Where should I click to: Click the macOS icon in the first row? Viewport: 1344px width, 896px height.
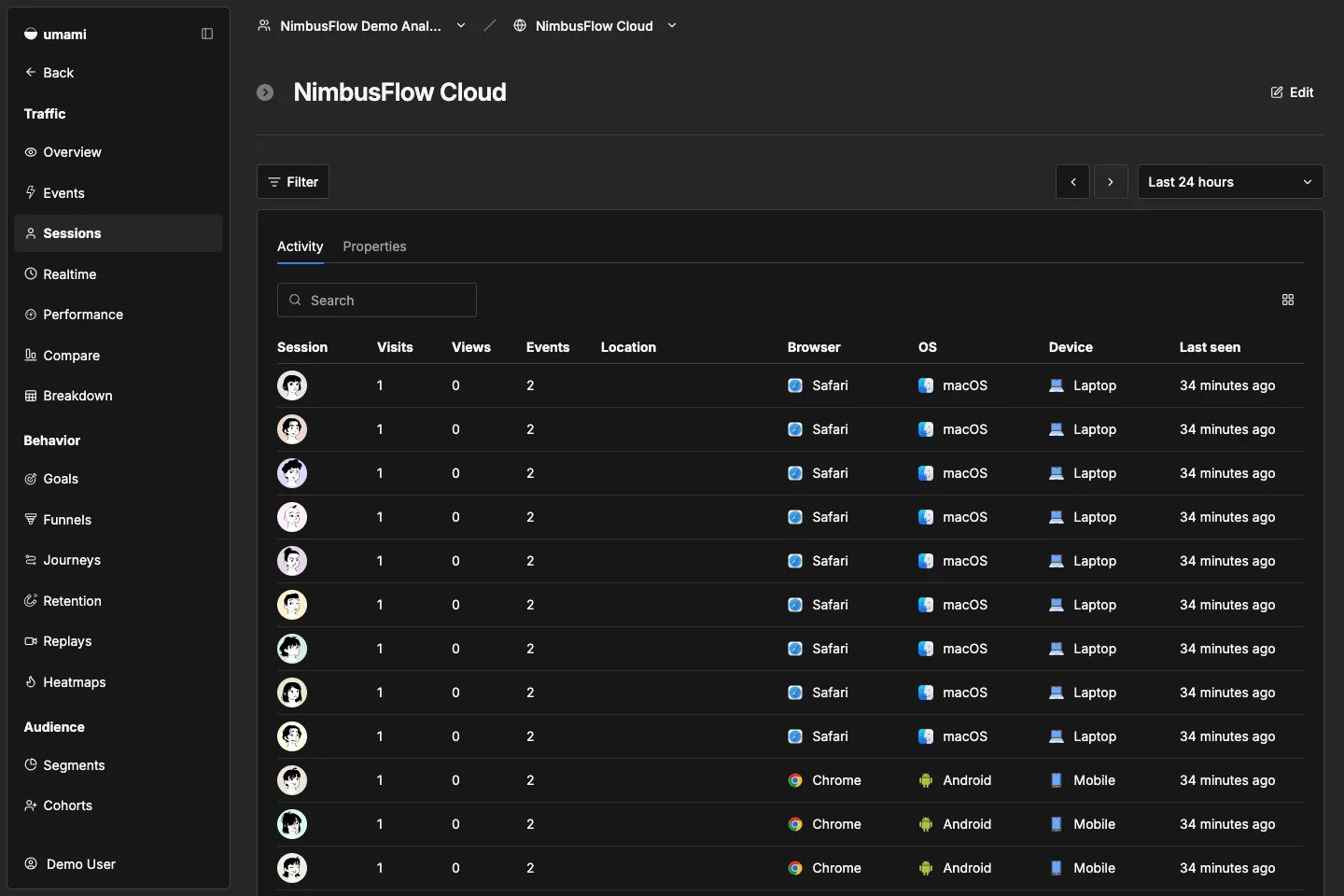point(926,385)
